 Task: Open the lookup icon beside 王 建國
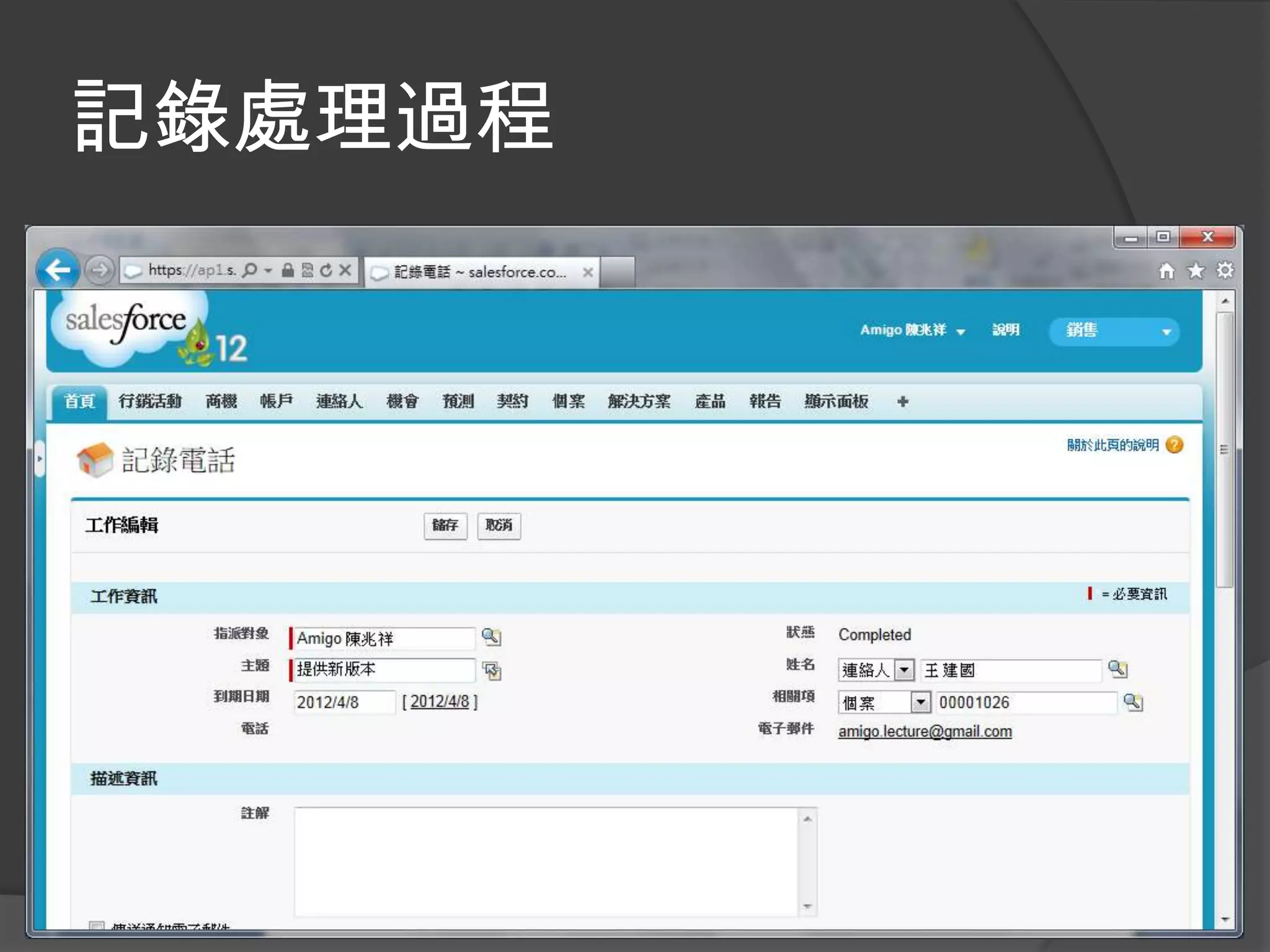[x=1117, y=669]
